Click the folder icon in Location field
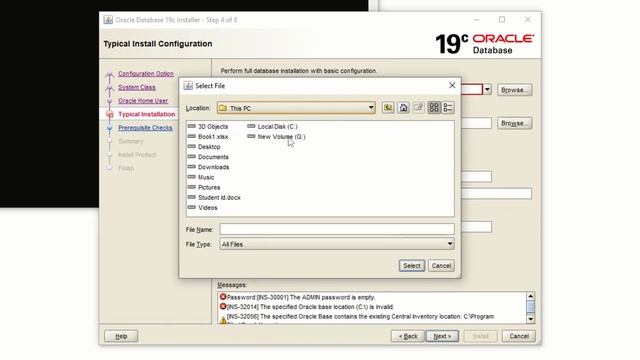The height and width of the screenshot is (360, 640). click(x=223, y=108)
